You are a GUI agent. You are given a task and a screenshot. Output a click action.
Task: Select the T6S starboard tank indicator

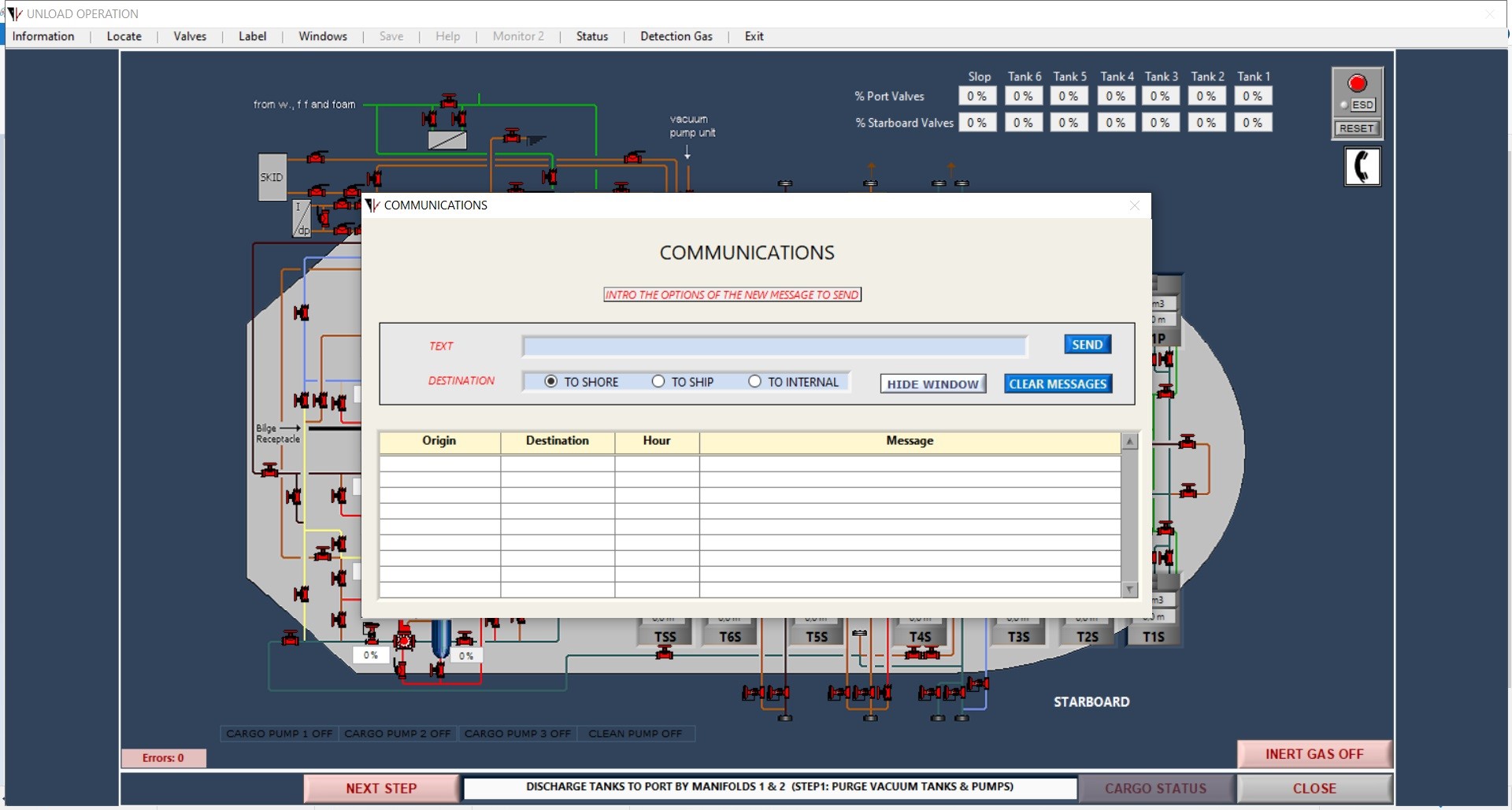tap(729, 636)
